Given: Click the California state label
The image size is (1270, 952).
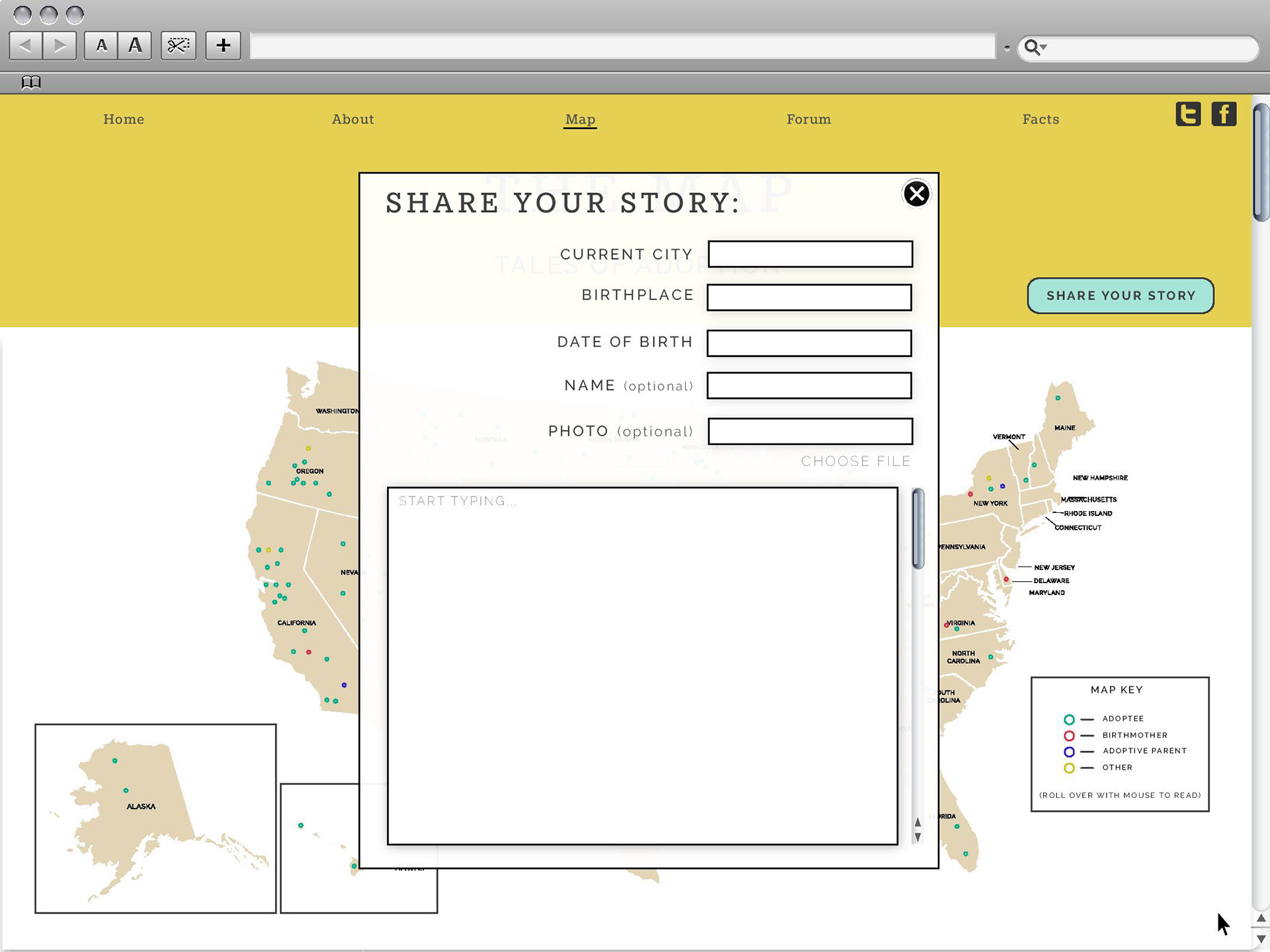Looking at the screenshot, I should (x=296, y=623).
